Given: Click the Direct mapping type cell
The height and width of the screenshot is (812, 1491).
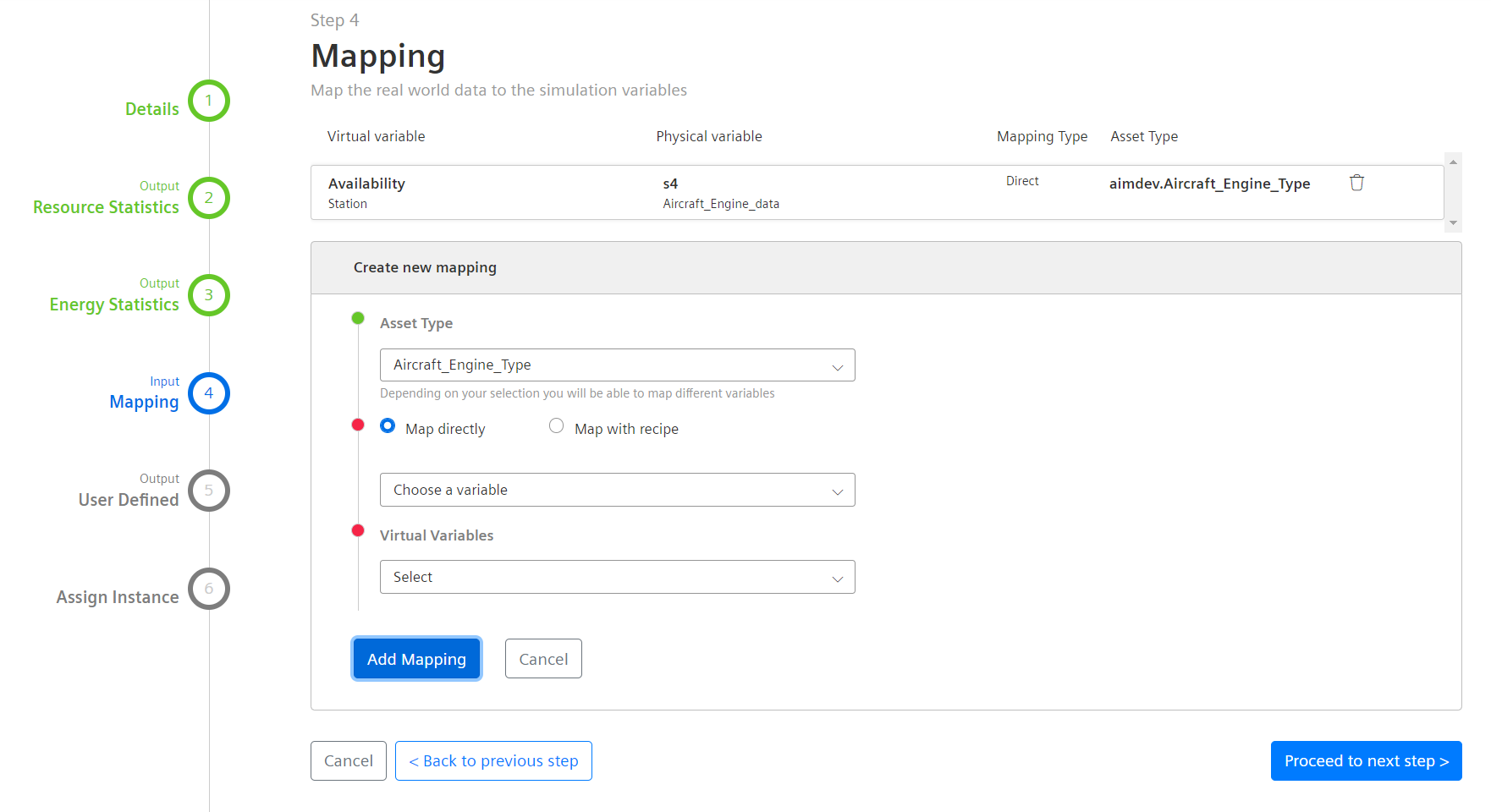Looking at the screenshot, I should tap(1022, 181).
